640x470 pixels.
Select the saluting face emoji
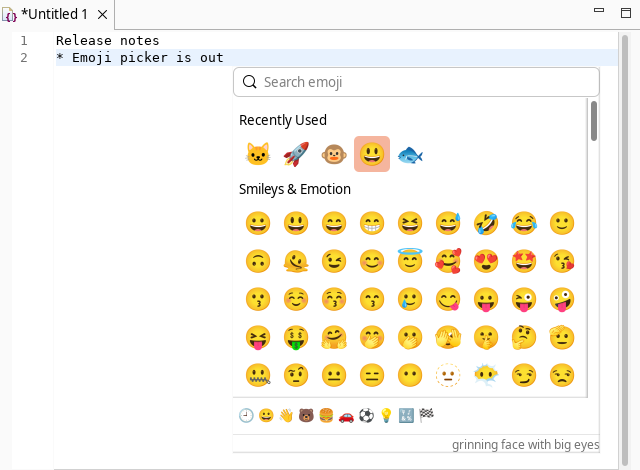tap(562, 337)
